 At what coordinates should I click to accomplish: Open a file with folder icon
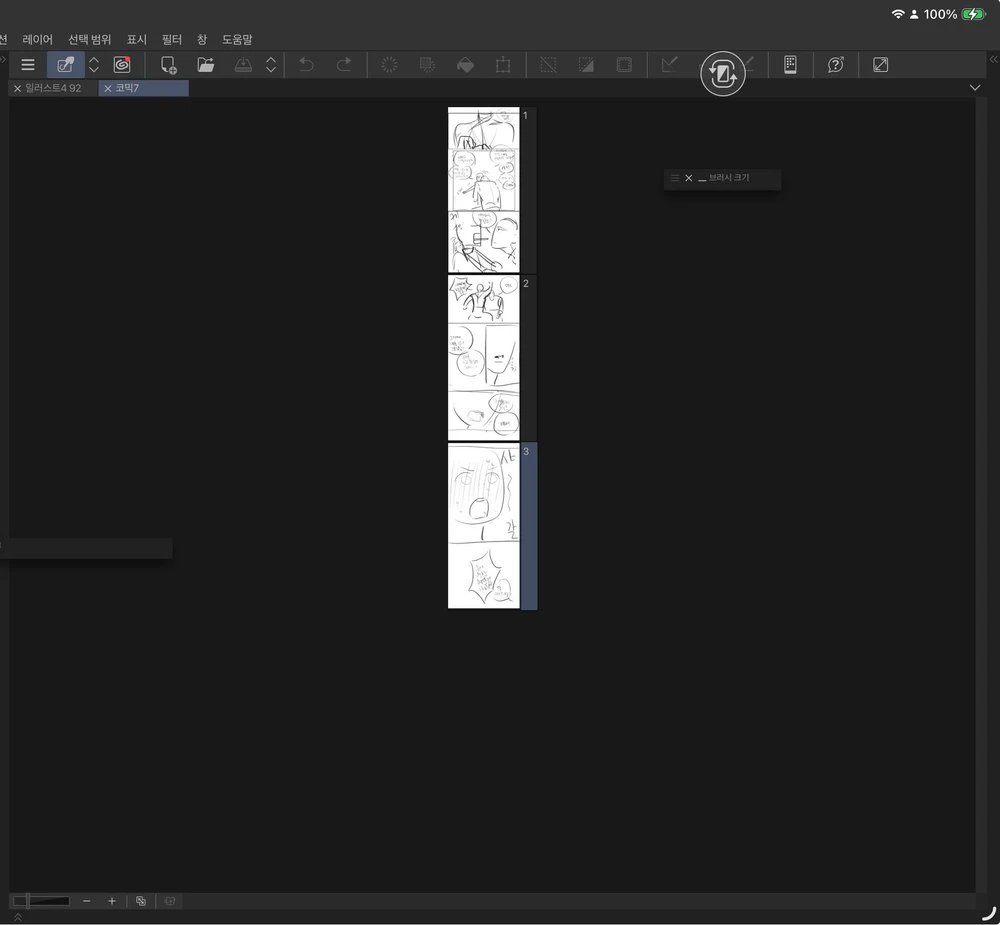tap(205, 64)
